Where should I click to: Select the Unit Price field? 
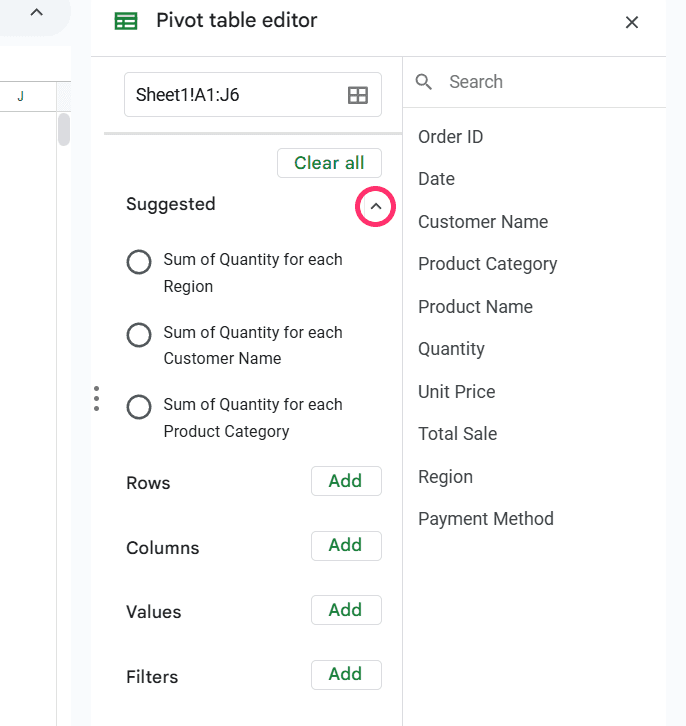(456, 392)
